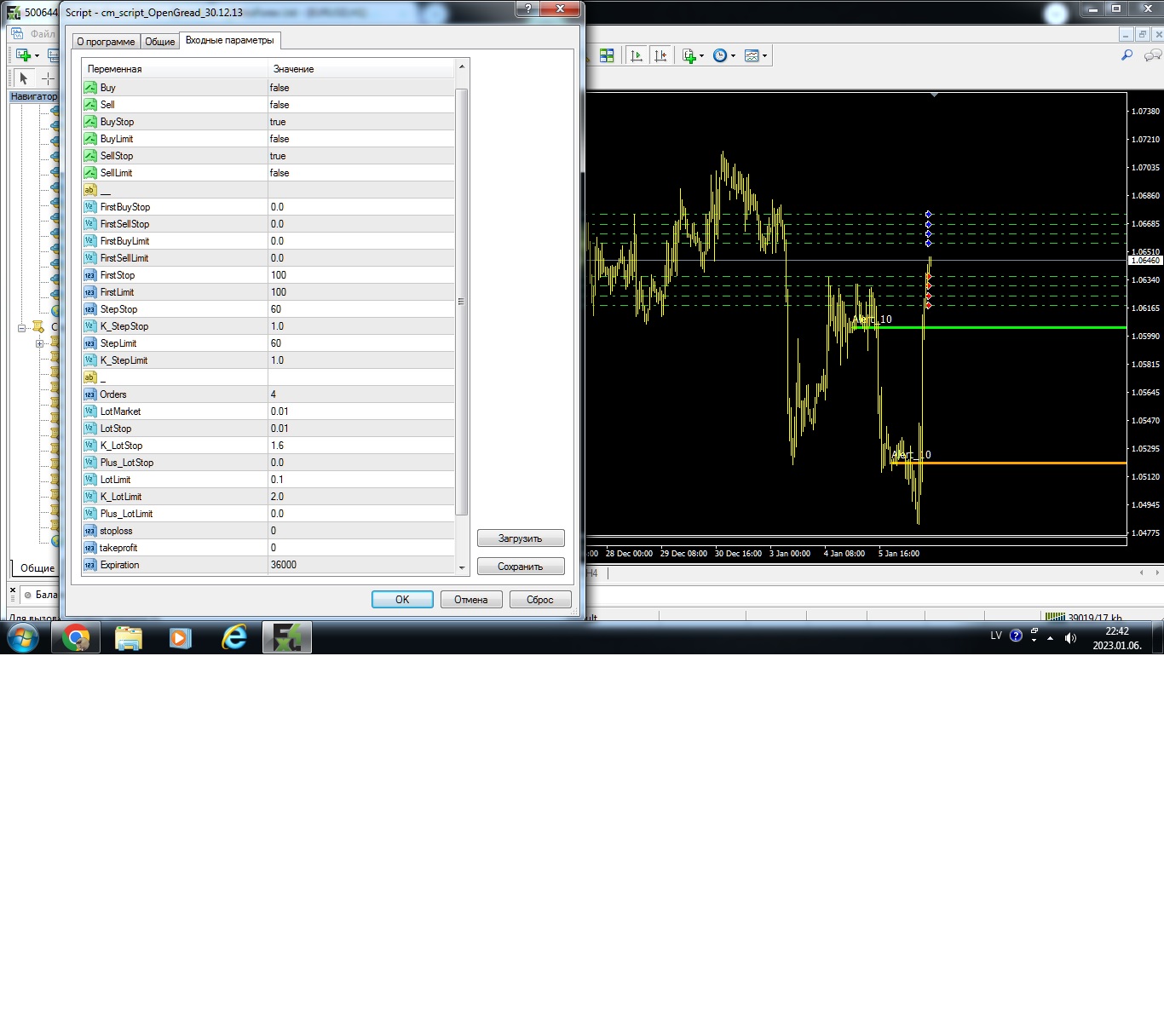Open the new chart dropdown arrow

coord(37,56)
